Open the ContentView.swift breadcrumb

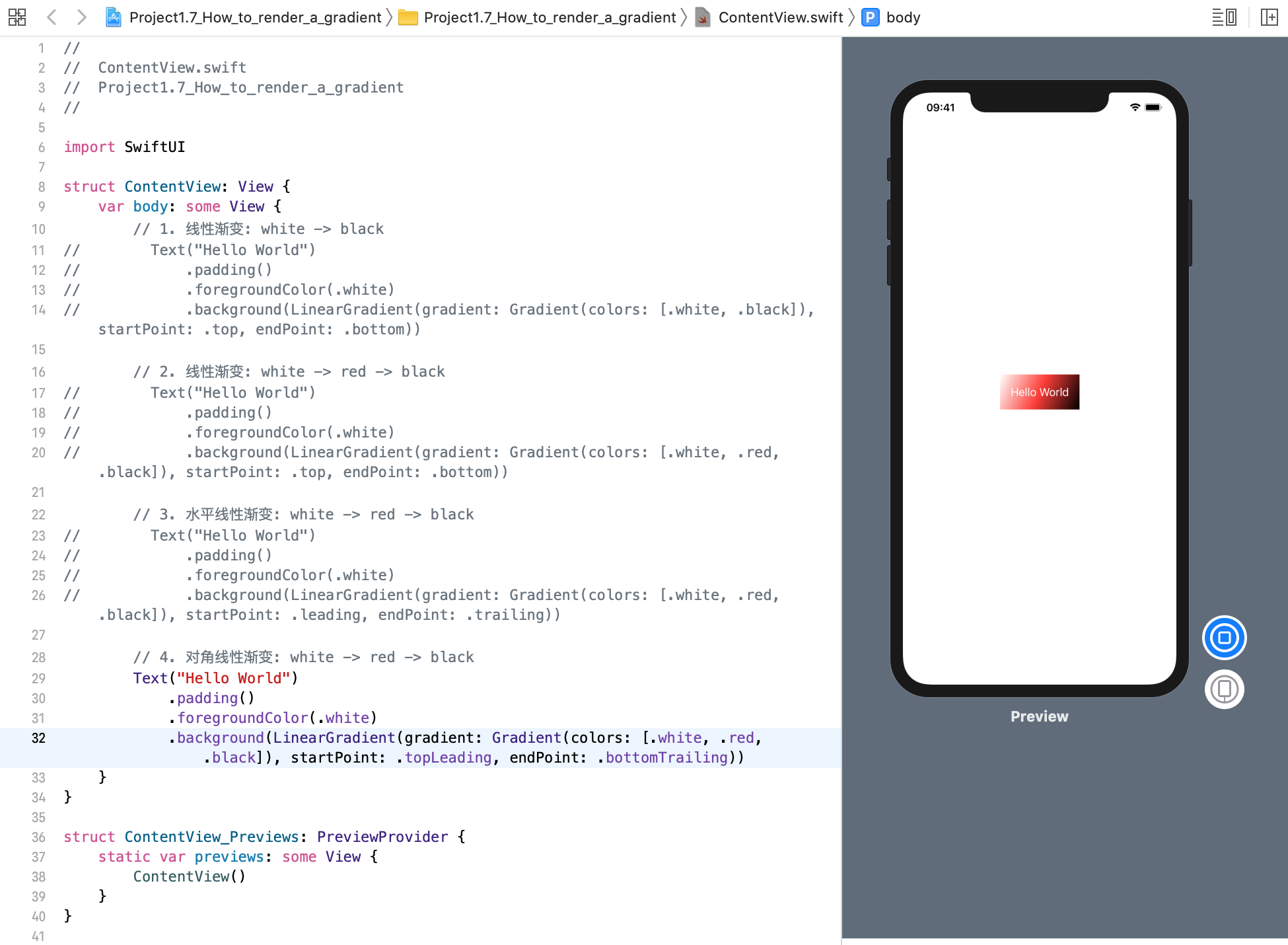click(x=781, y=17)
